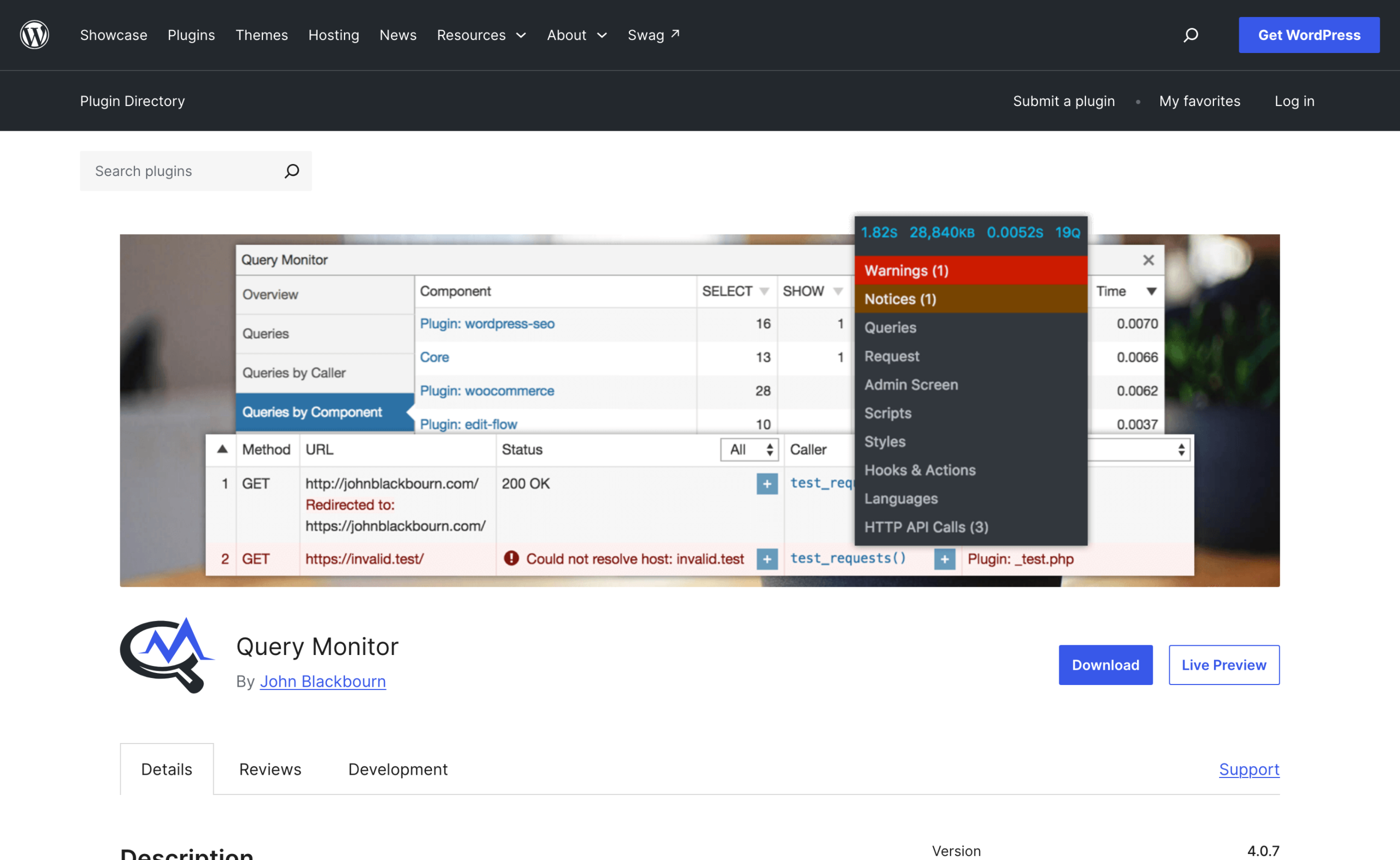Download the Query Monitor plugin
The width and height of the screenshot is (1400, 860).
pyautogui.click(x=1105, y=665)
